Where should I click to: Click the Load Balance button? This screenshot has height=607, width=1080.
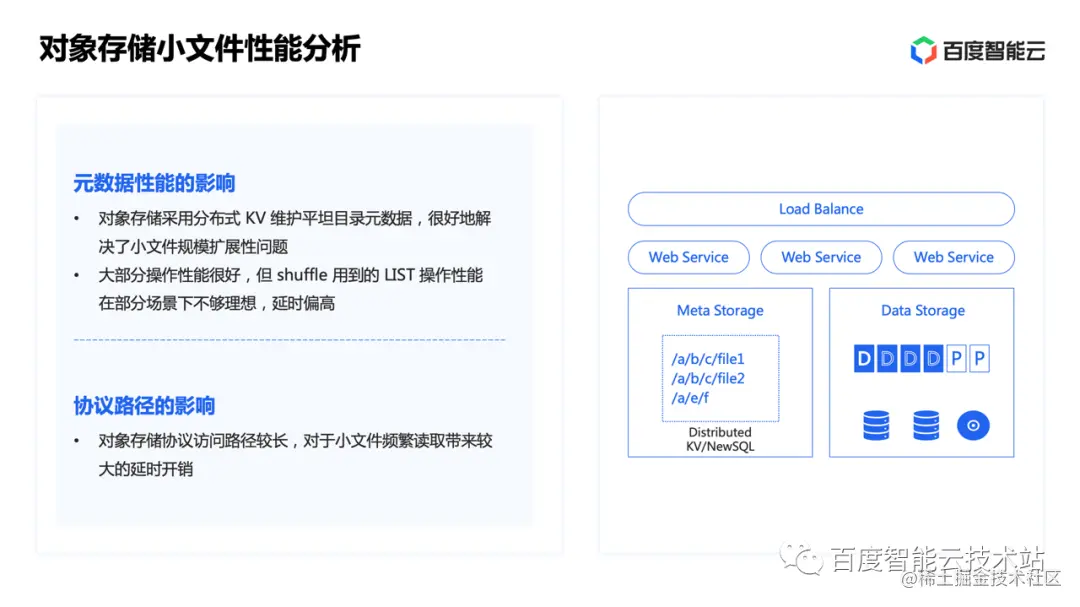tap(820, 209)
